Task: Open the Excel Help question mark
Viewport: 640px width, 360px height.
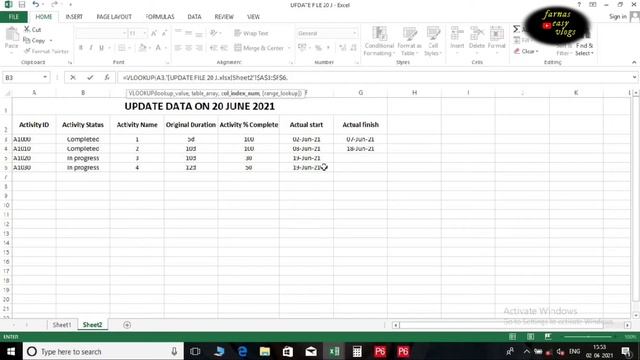Action: pos(579,5)
